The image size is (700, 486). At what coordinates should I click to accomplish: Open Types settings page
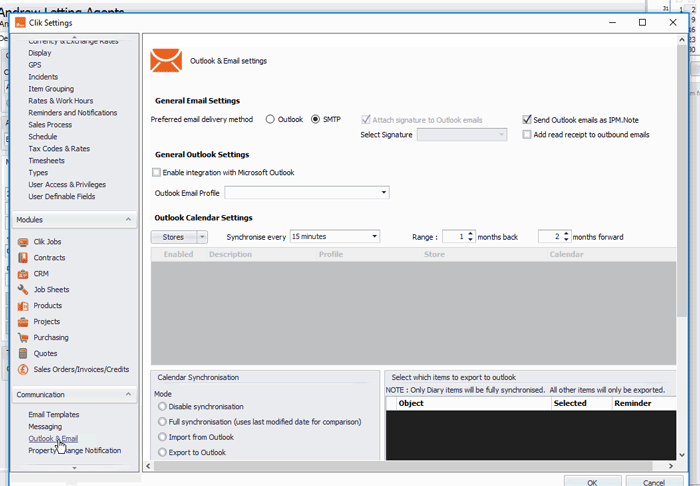[38, 173]
